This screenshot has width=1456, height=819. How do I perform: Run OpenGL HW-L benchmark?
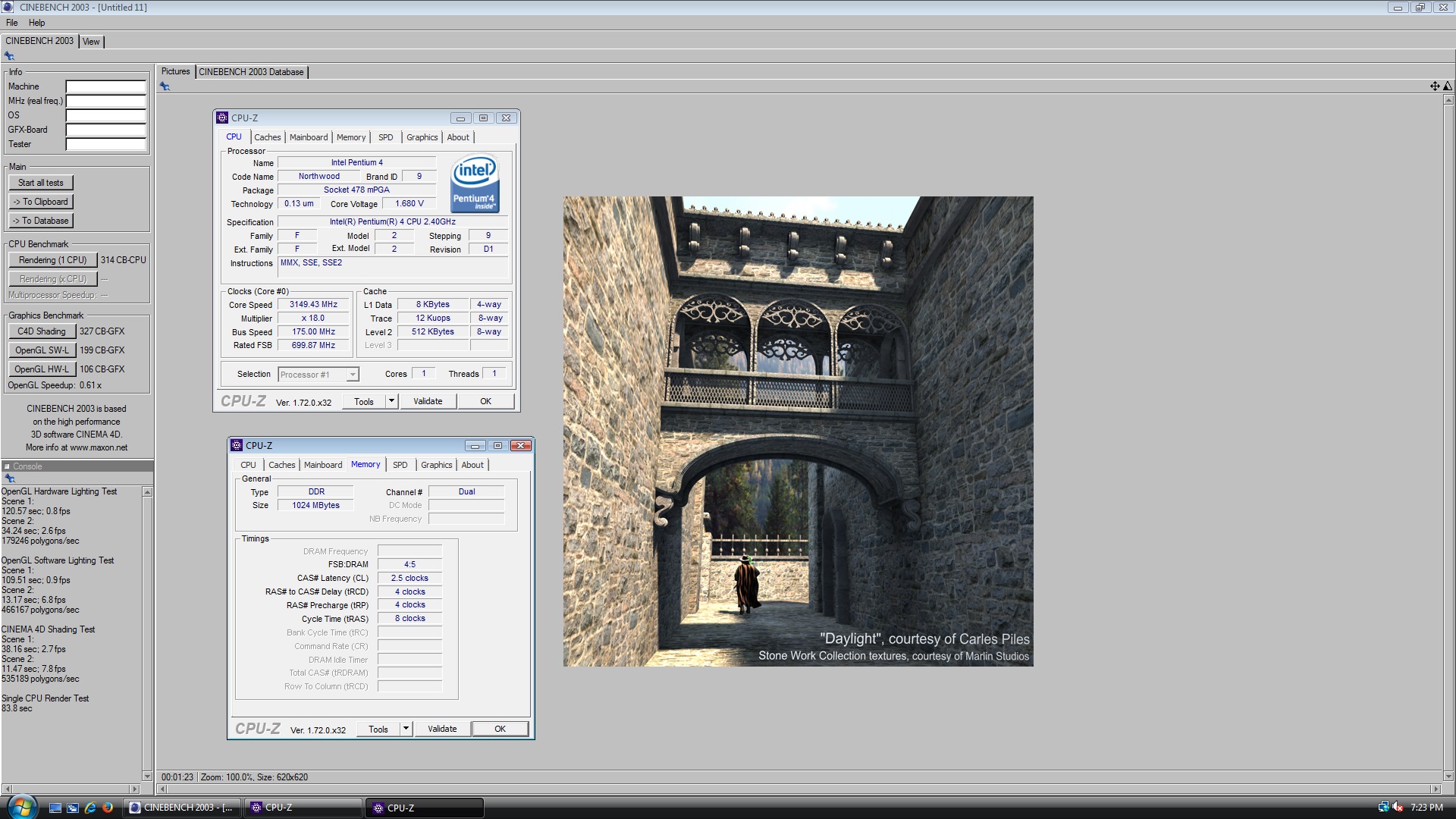pos(42,369)
